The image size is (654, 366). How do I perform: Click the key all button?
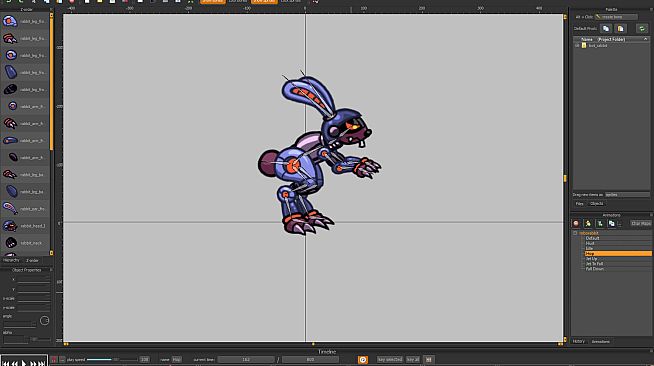413,359
